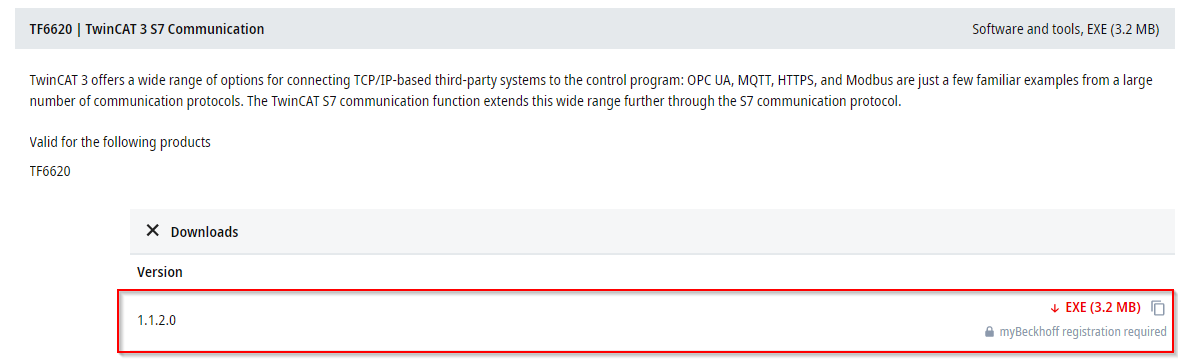Copy the download link with the copy icon
This screenshot has height=361, width=1178.
point(1158,308)
